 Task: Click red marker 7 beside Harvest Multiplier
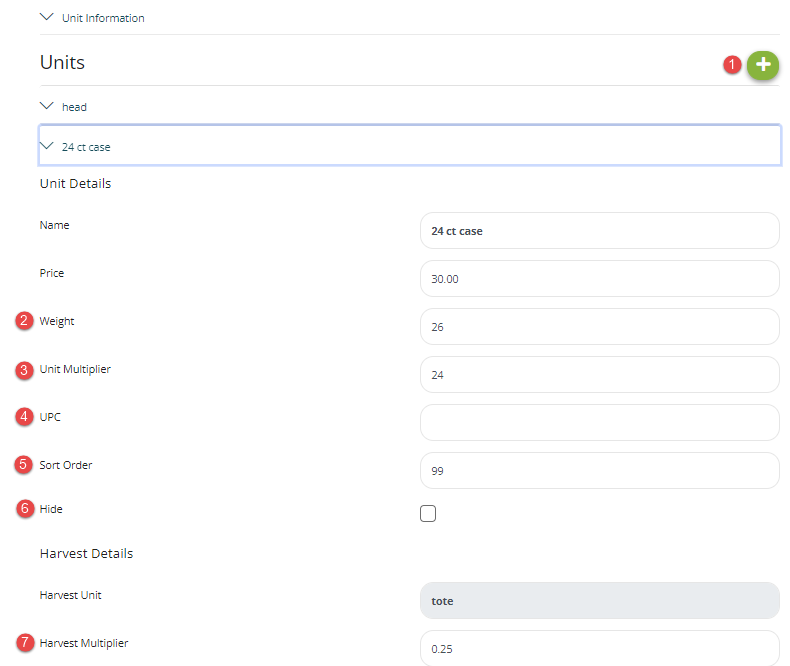coord(24,643)
